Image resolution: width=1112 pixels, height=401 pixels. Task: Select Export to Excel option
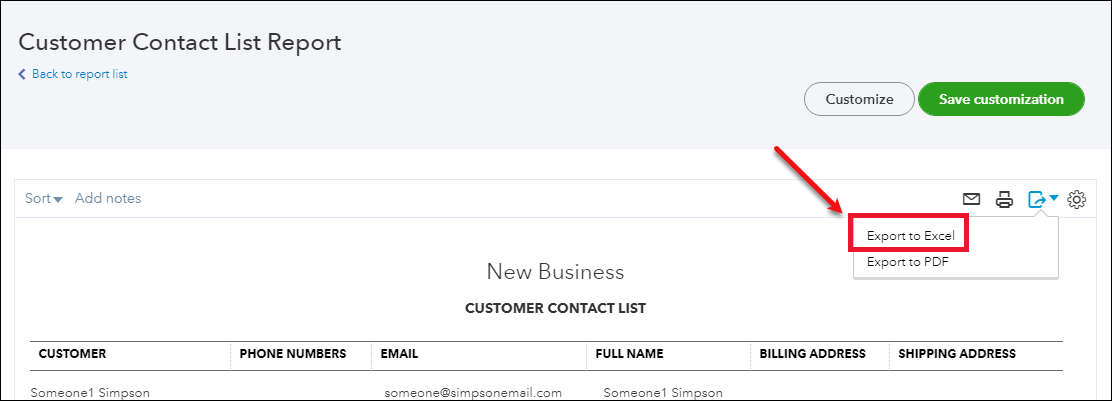pyautogui.click(x=911, y=237)
